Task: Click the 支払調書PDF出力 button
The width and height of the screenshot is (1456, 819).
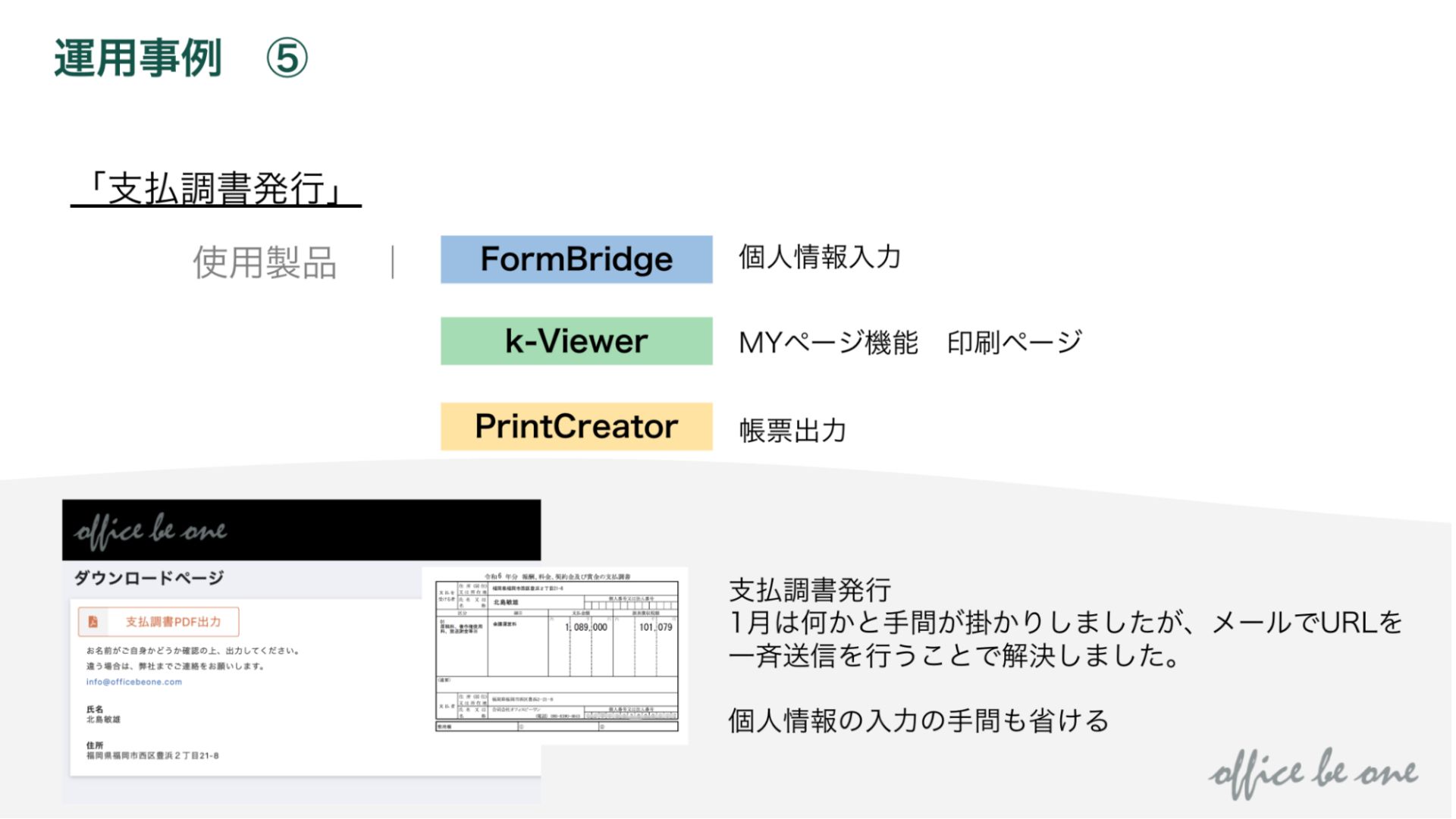Action: [158, 622]
